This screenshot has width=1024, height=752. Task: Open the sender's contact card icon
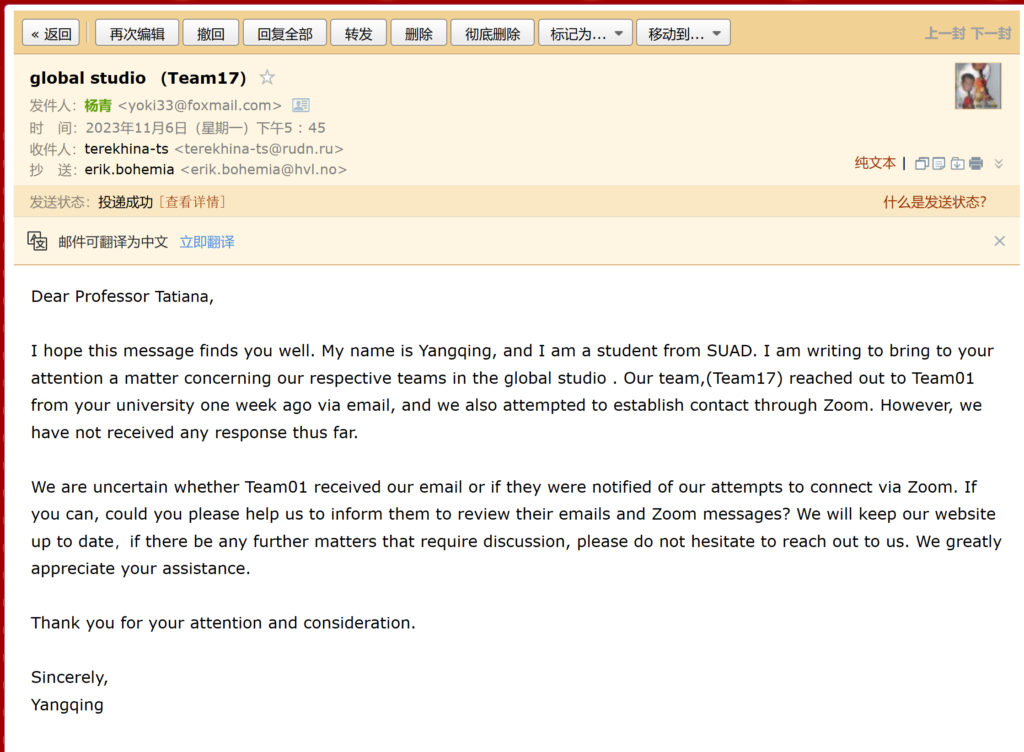[300, 105]
